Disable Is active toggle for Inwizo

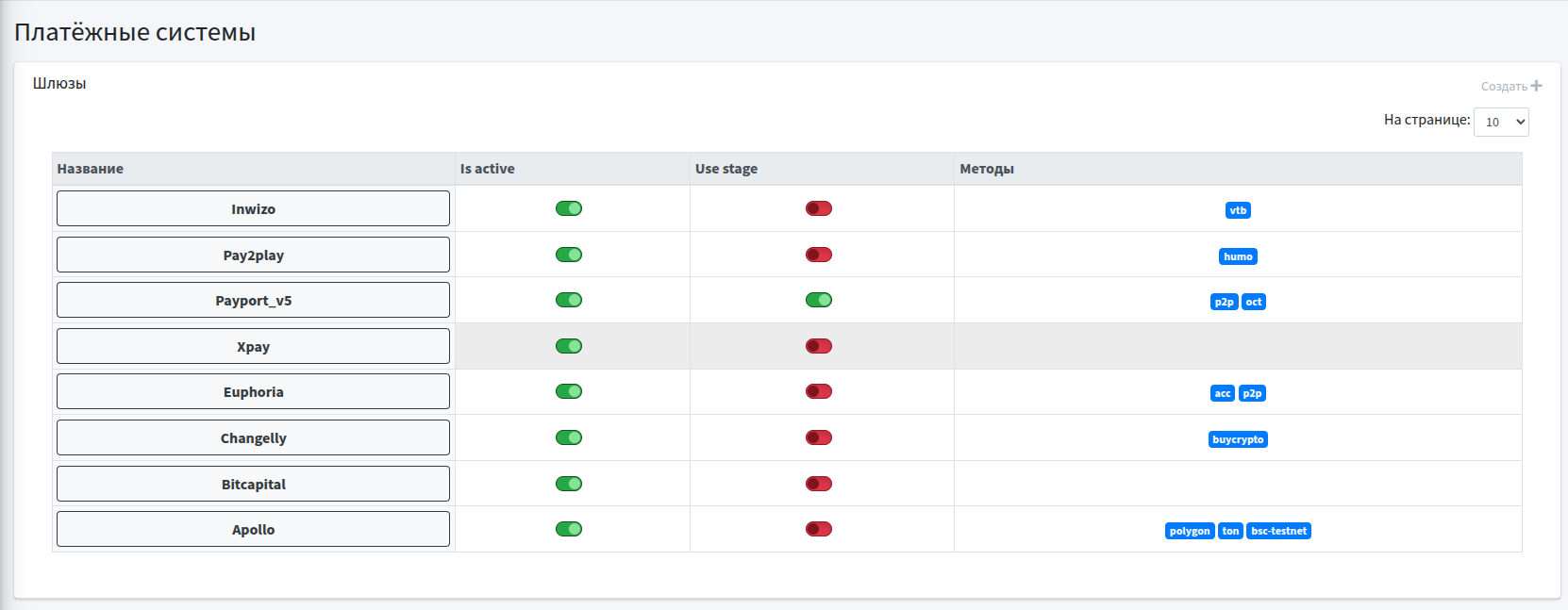click(569, 208)
